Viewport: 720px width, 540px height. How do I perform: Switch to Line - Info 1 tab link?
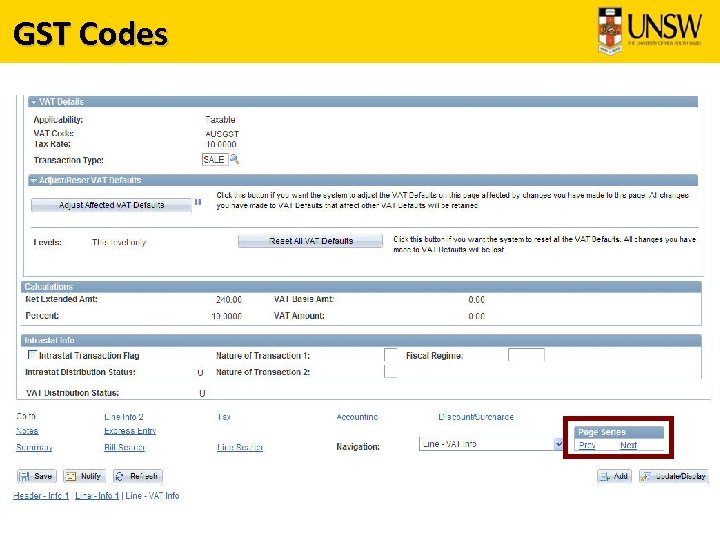point(97,495)
